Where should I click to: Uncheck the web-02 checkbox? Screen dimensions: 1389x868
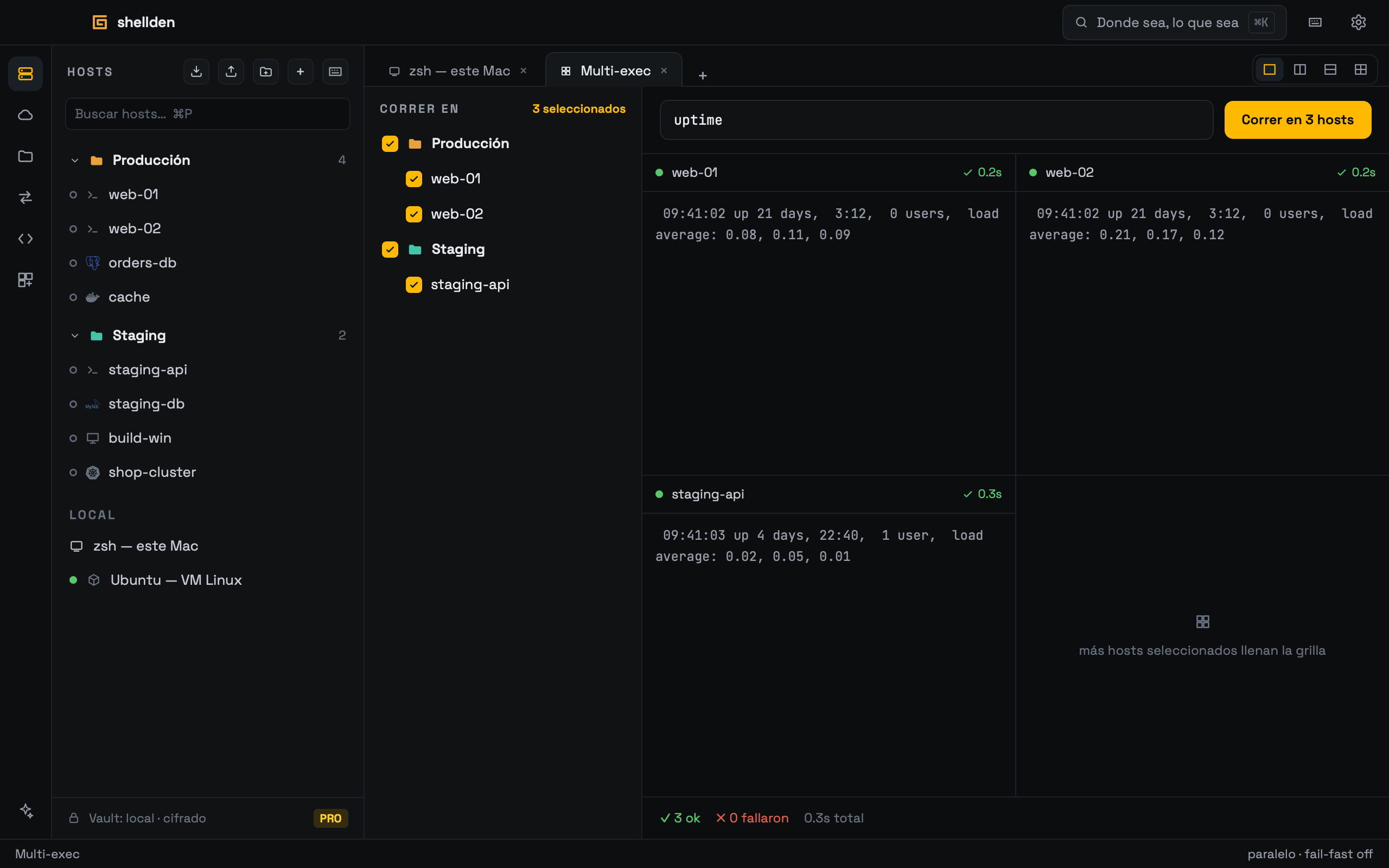(x=413, y=214)
